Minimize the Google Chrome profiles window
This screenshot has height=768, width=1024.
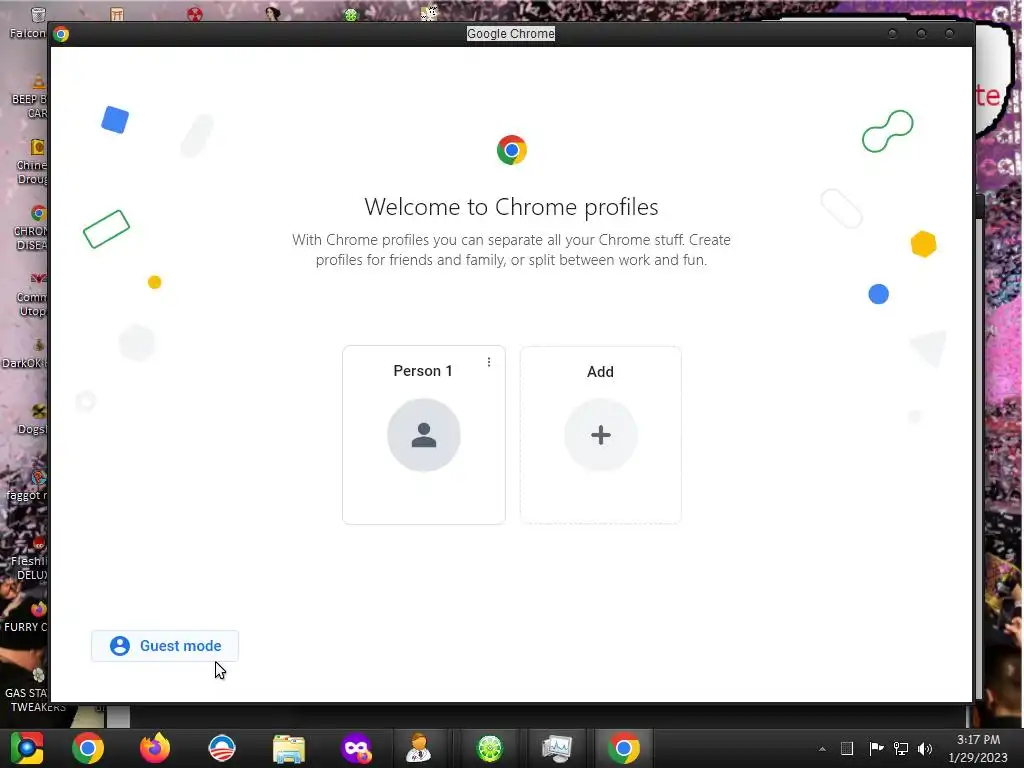point(892,33)
